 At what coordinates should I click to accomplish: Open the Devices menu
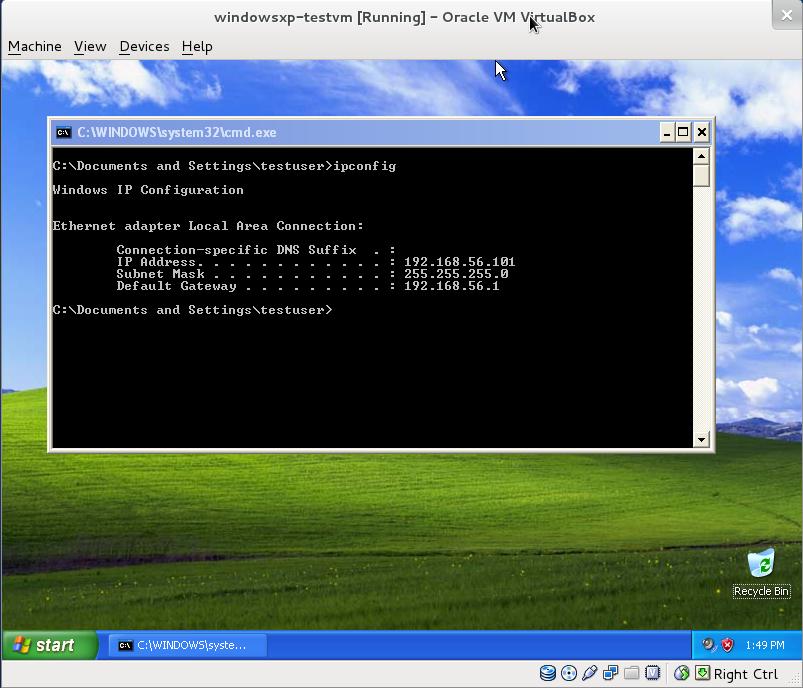[x=144, y=46]
